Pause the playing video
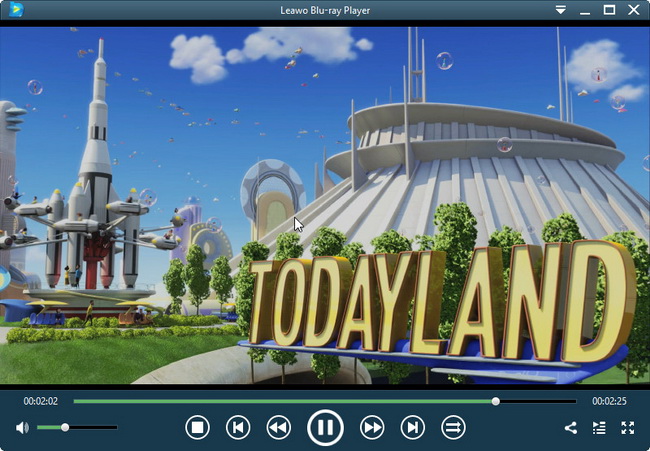Viewport: 650px width, 451px height. tap(325, 427)
